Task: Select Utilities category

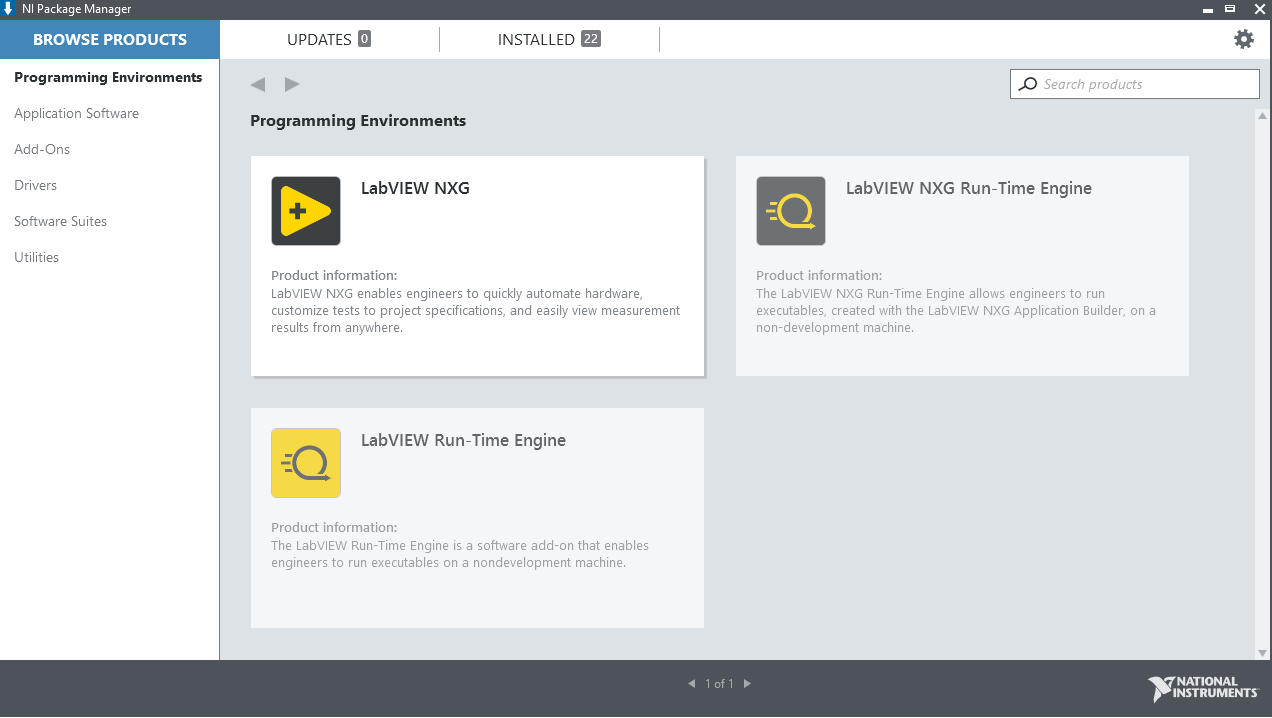Action: point(36,257)
